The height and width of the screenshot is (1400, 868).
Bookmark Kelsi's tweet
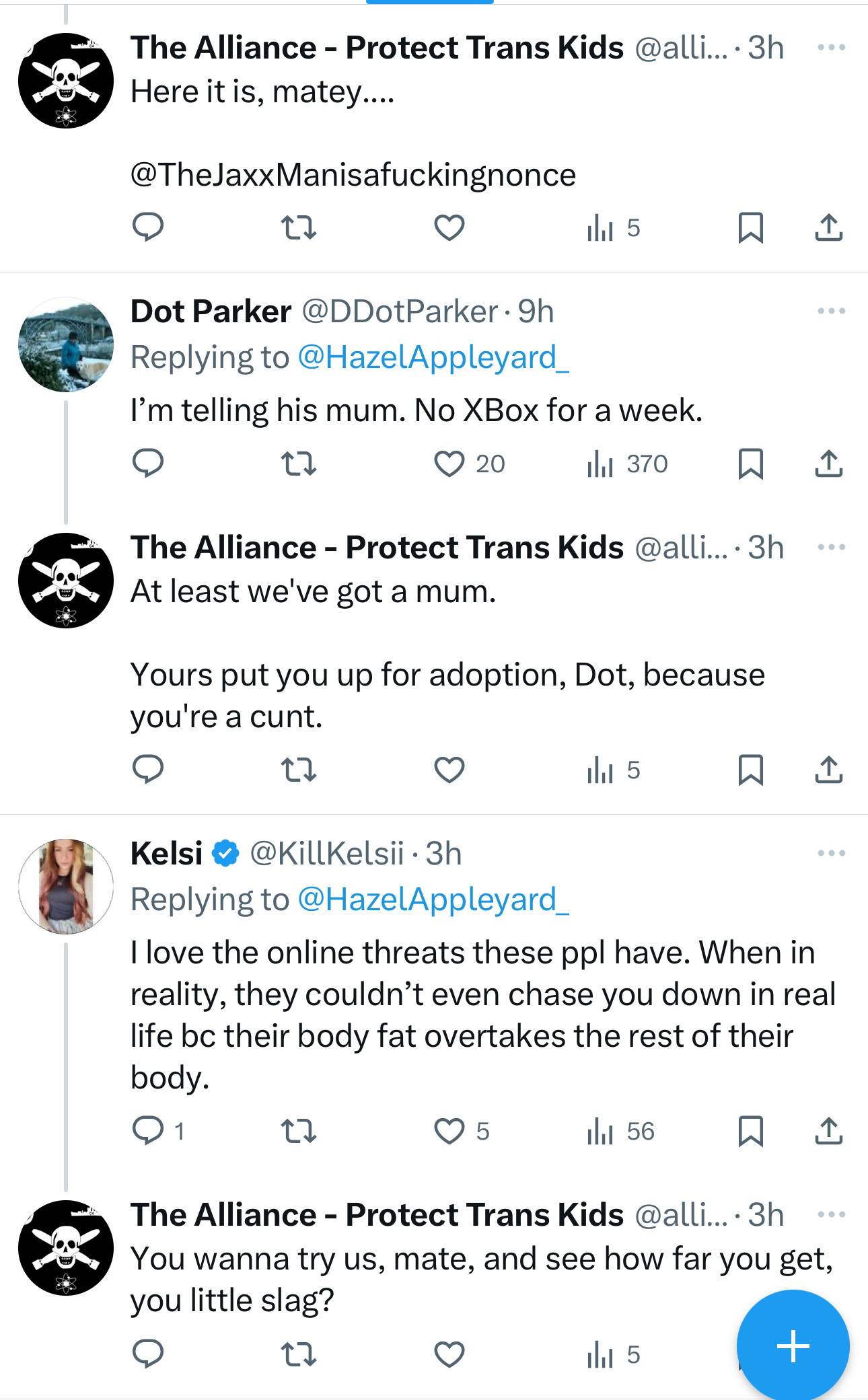pos(750,1131)
